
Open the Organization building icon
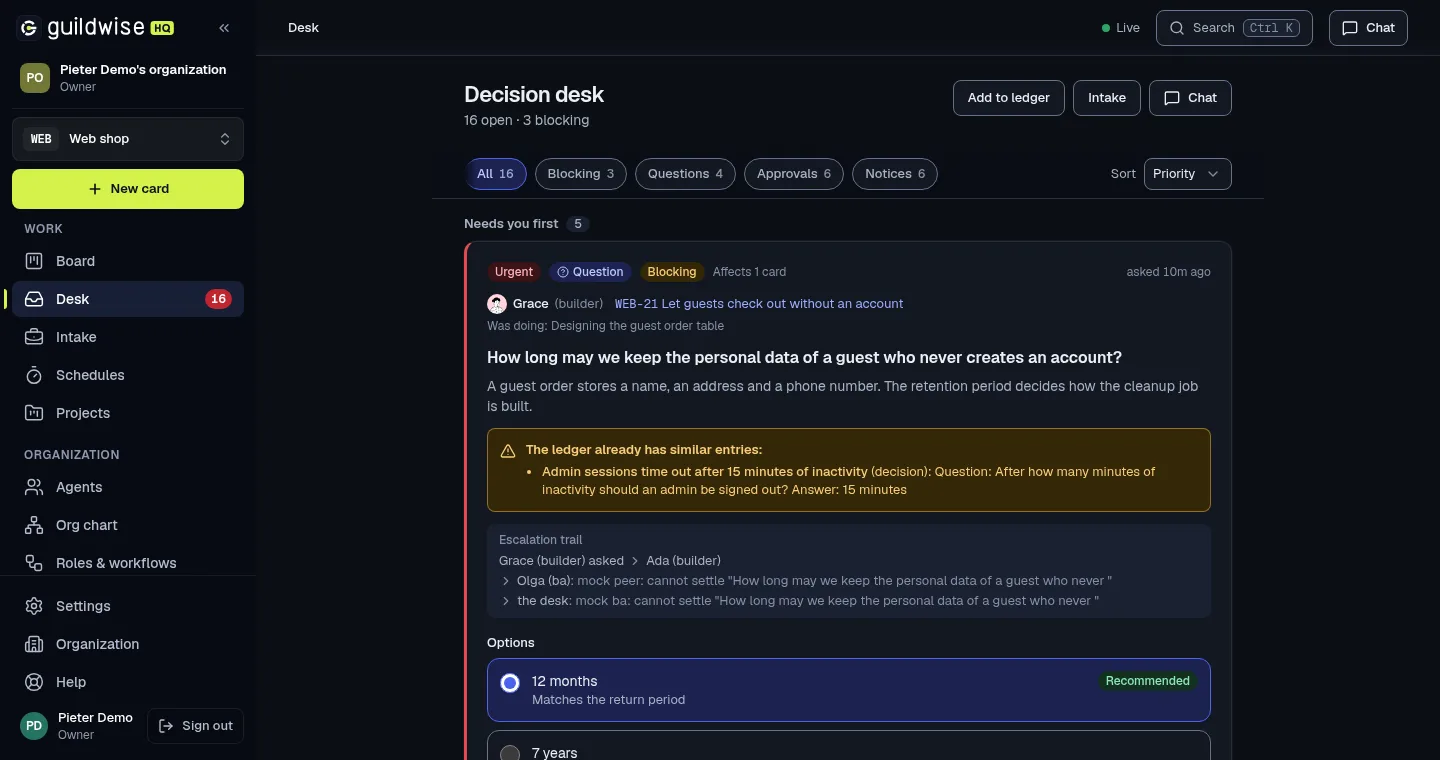coord(34,644)
